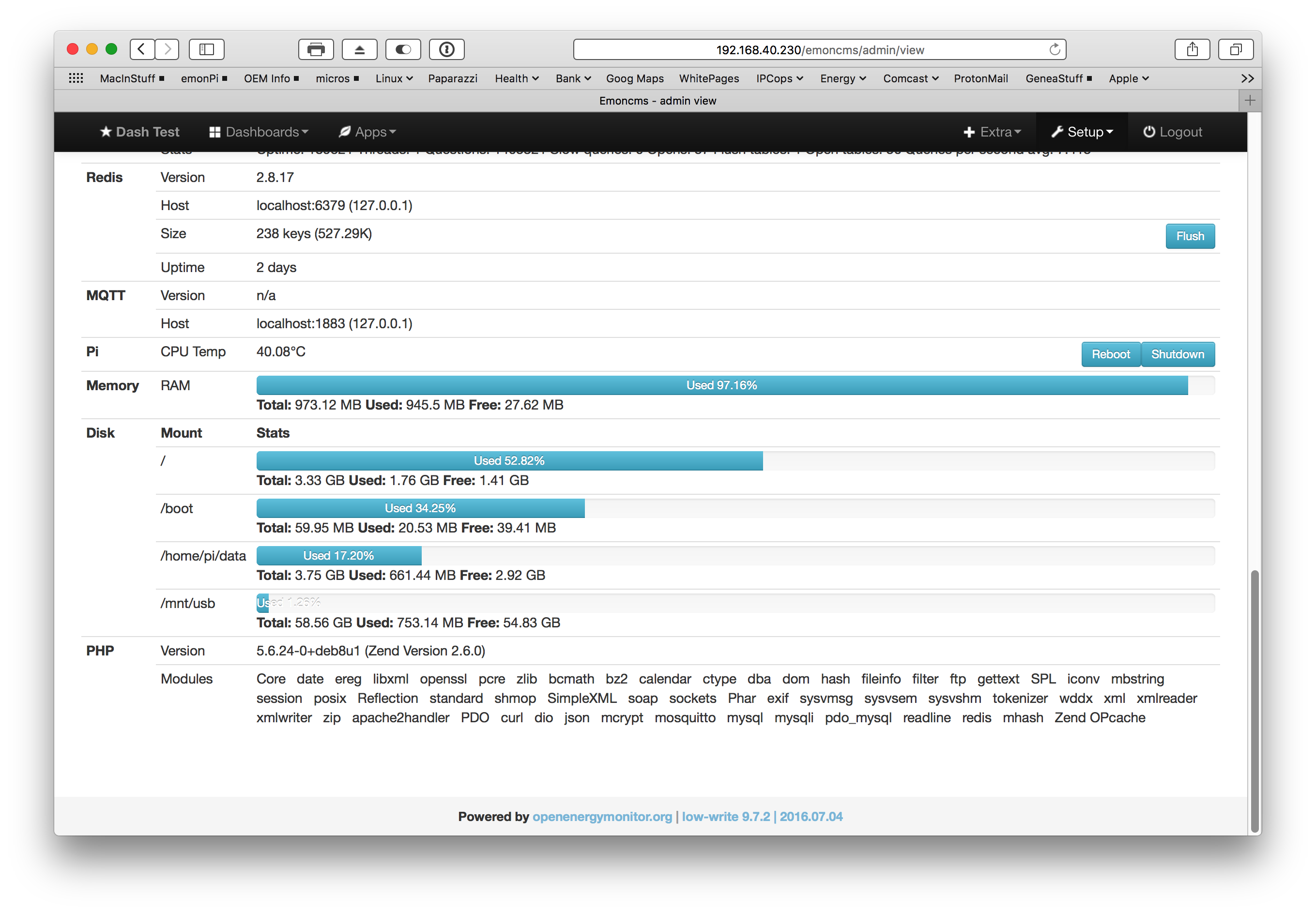
Task: Click the /home/pi/data Used 17.20% bar
Action: 339,556
